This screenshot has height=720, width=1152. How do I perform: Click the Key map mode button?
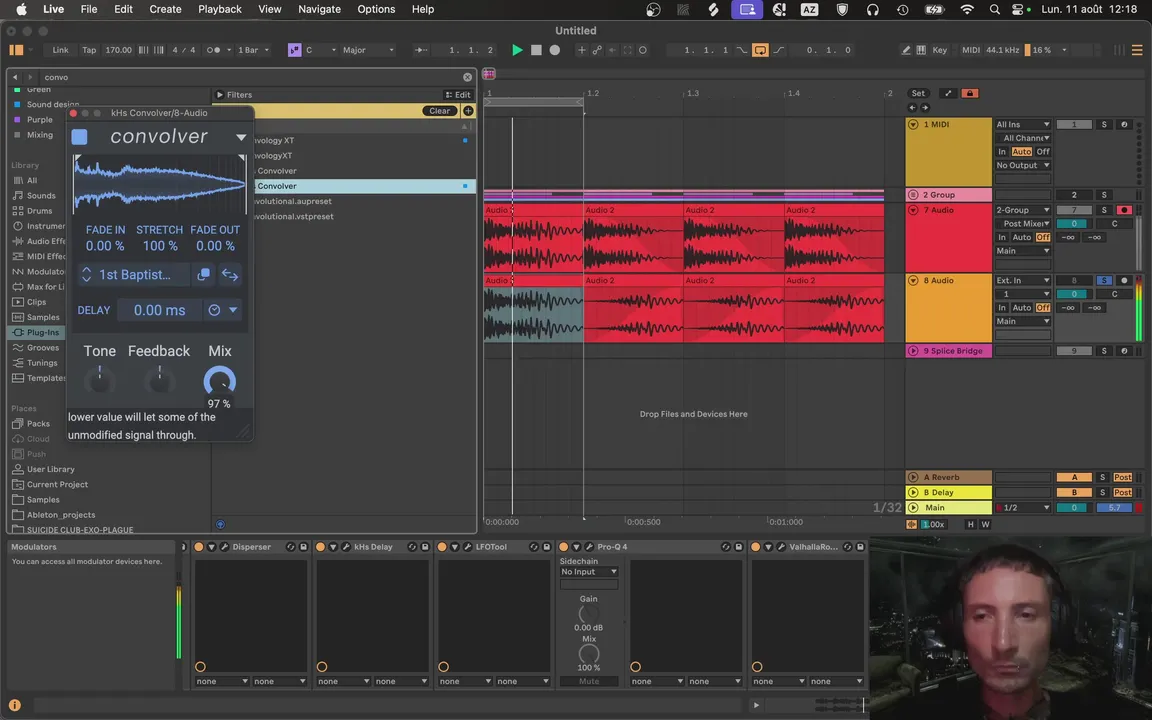pos(940,50)
